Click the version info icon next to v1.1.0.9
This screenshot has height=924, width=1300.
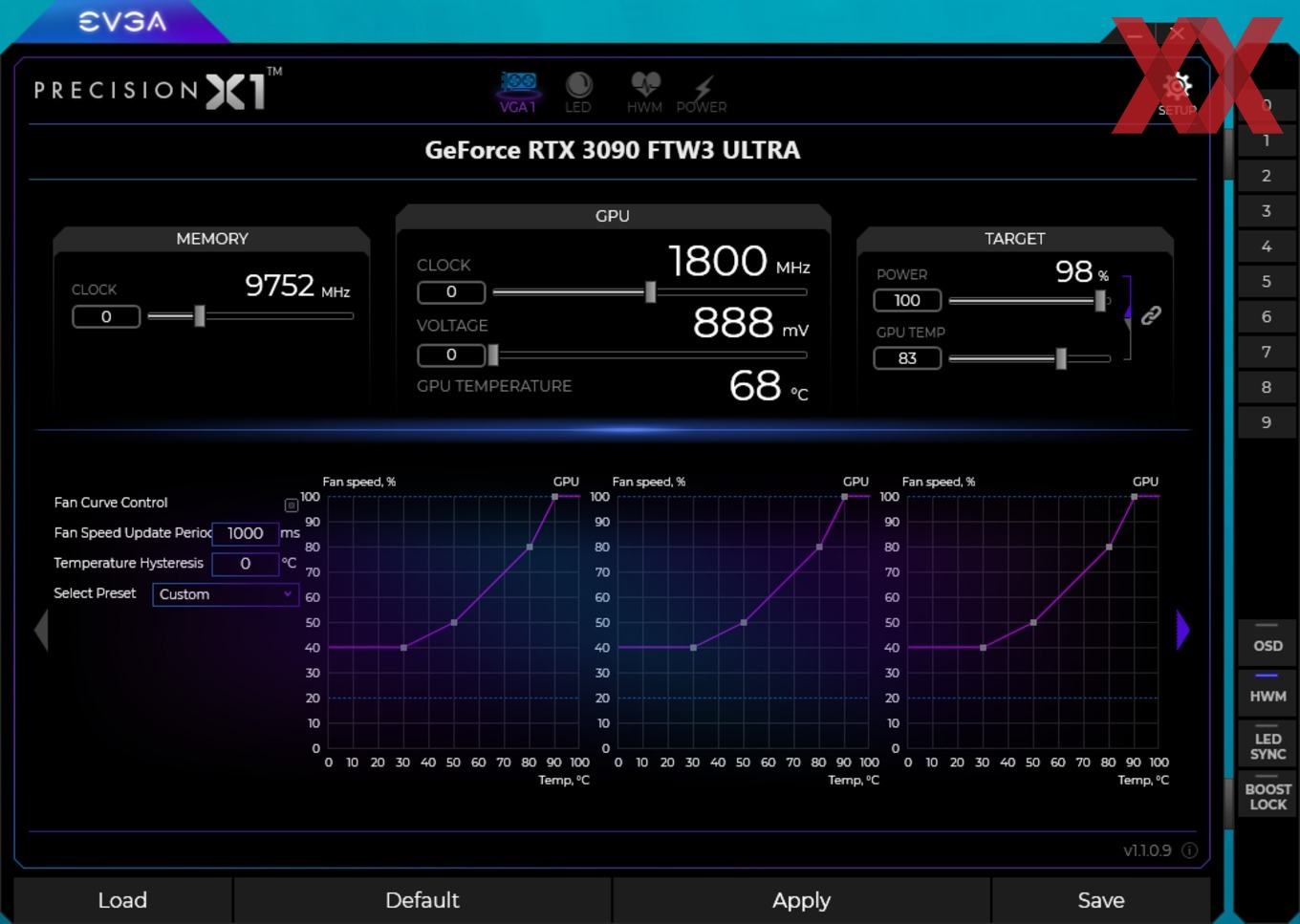pos(1189,850)
